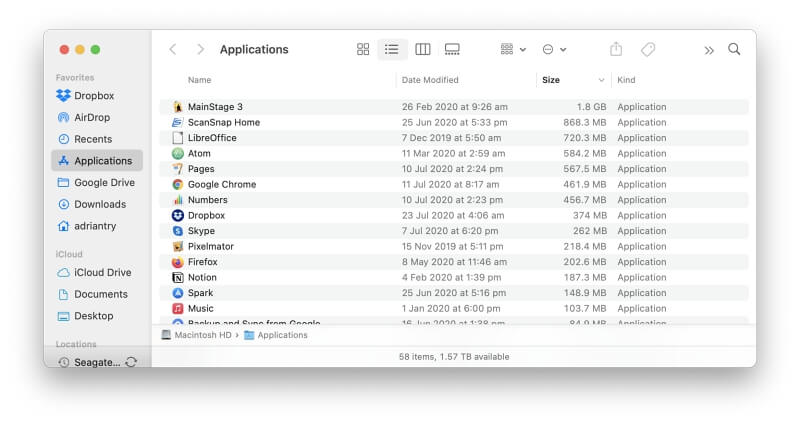
Task: Click the "7 Jul 2020 at 6:20 pm" date
Action: tap(449, 231)
